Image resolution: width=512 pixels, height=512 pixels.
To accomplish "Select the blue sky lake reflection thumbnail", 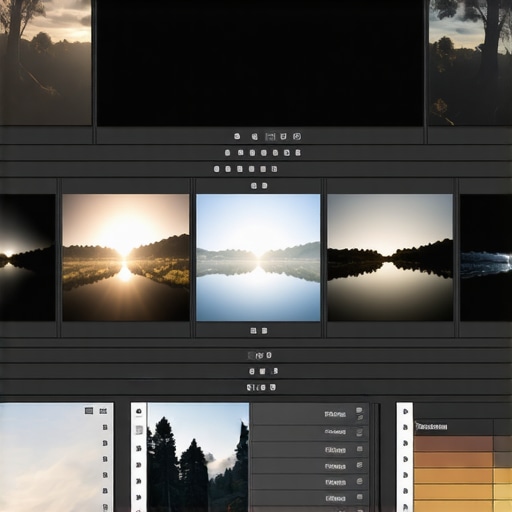I will 258,258.
